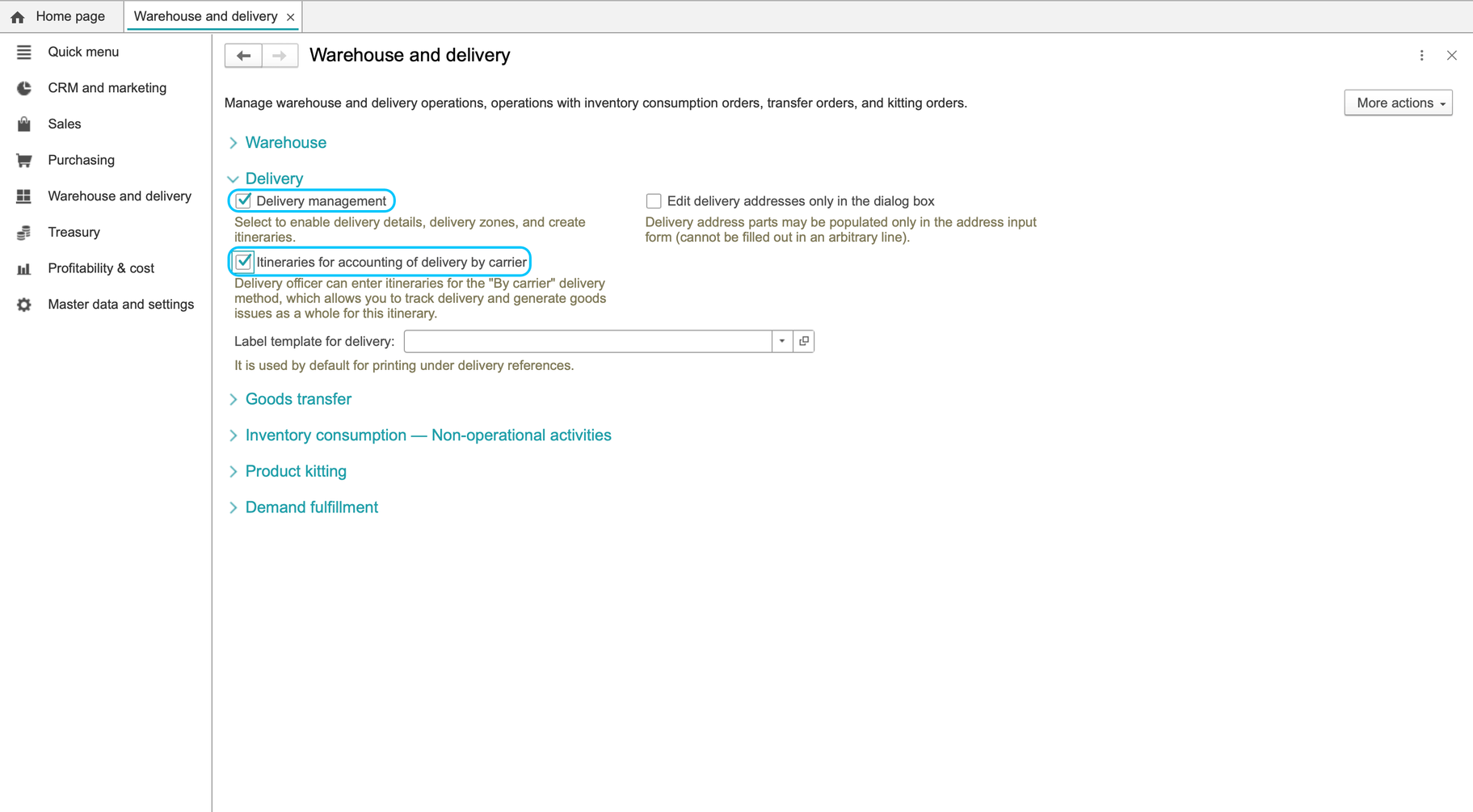1473x812 pixels.
Task: Click the Treasury coins icon
Action: click(24, 233)
